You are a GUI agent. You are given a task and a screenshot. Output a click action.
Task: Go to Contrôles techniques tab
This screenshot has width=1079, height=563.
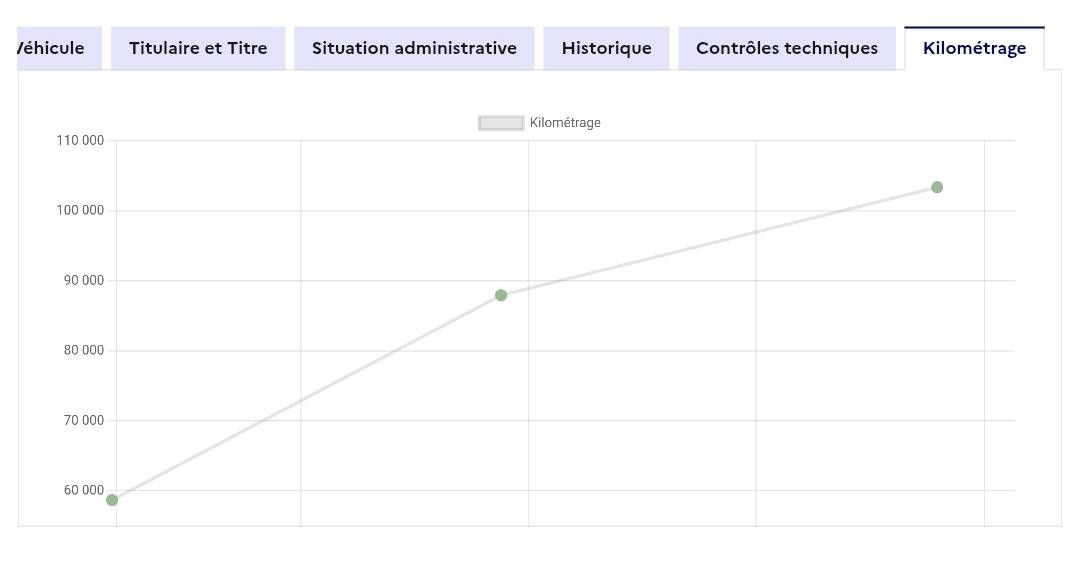point(787,48)
